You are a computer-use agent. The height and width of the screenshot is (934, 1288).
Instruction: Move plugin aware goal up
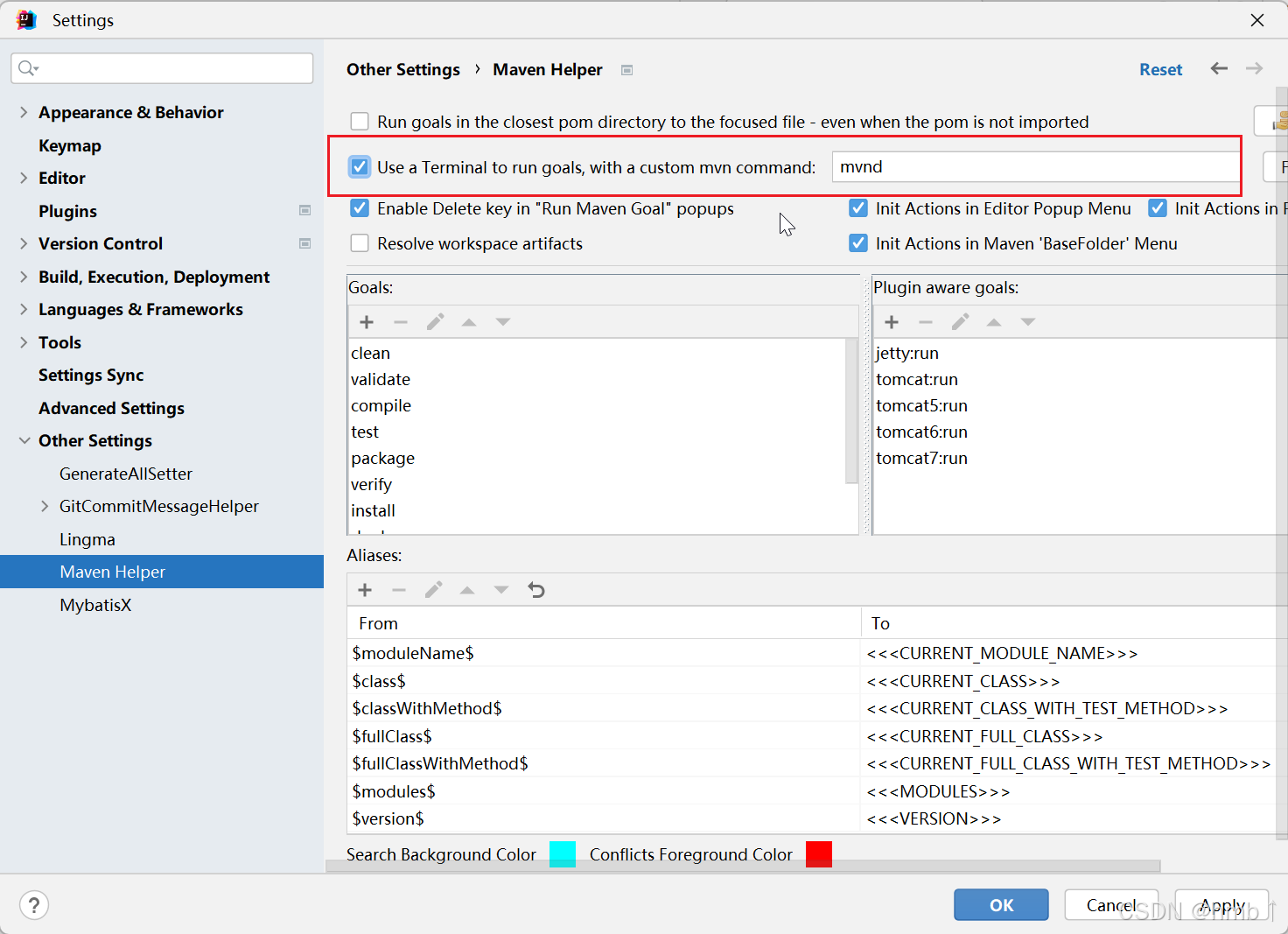click(994, 322)
